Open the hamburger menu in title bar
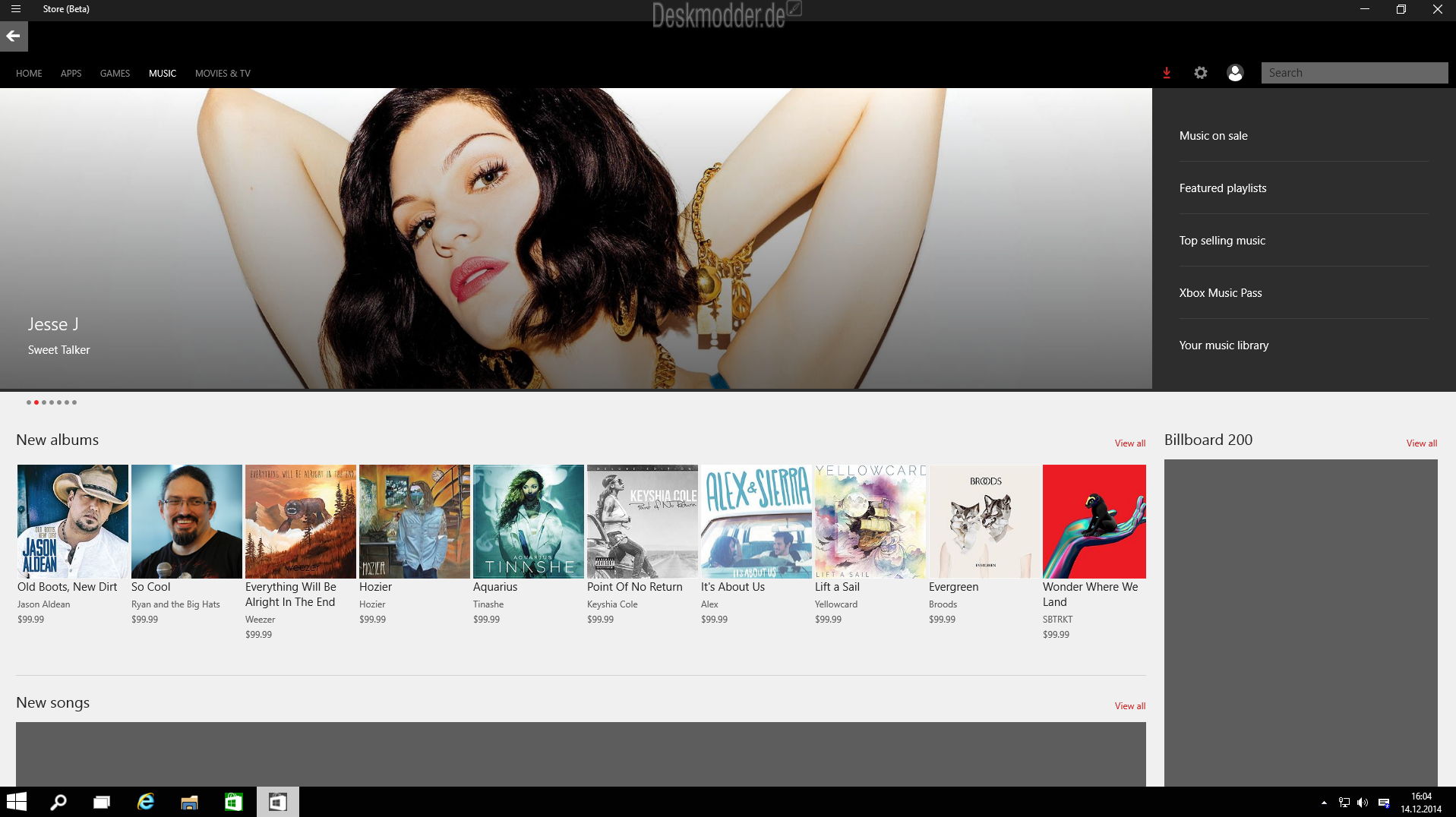The width and height of the screenshot is (1456, 817). (x=15, y=9)
